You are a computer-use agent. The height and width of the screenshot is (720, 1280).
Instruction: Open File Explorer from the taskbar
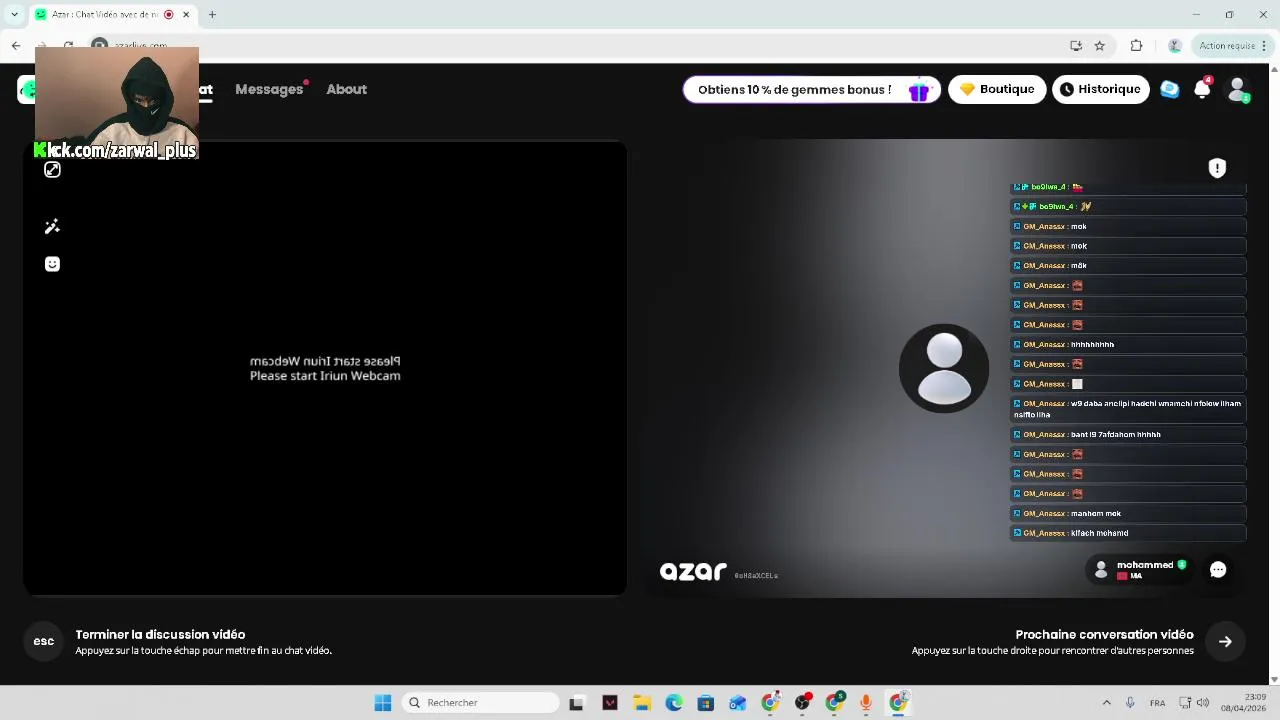tap(642, 703)
